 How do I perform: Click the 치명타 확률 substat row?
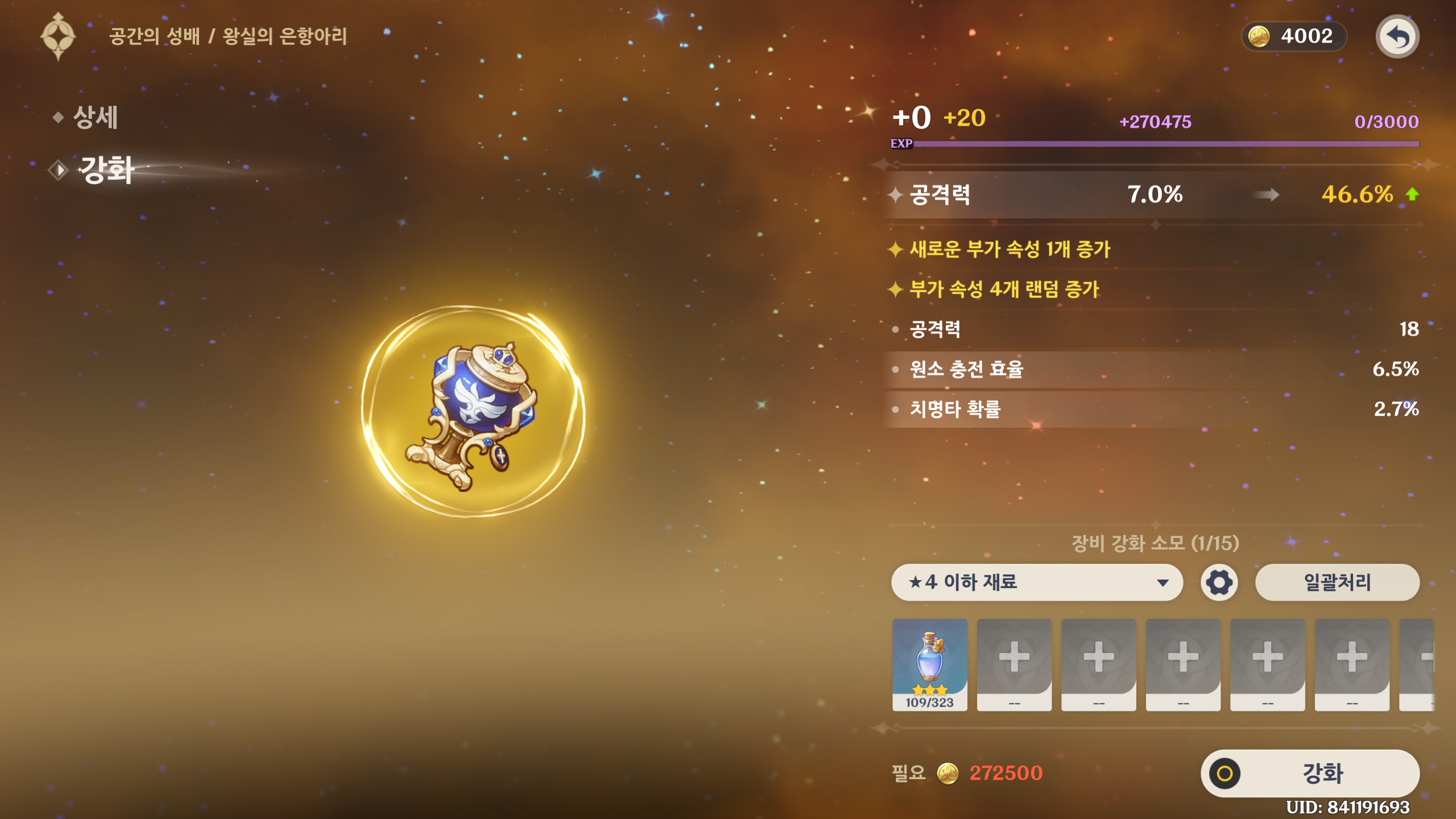point(1155,409)
